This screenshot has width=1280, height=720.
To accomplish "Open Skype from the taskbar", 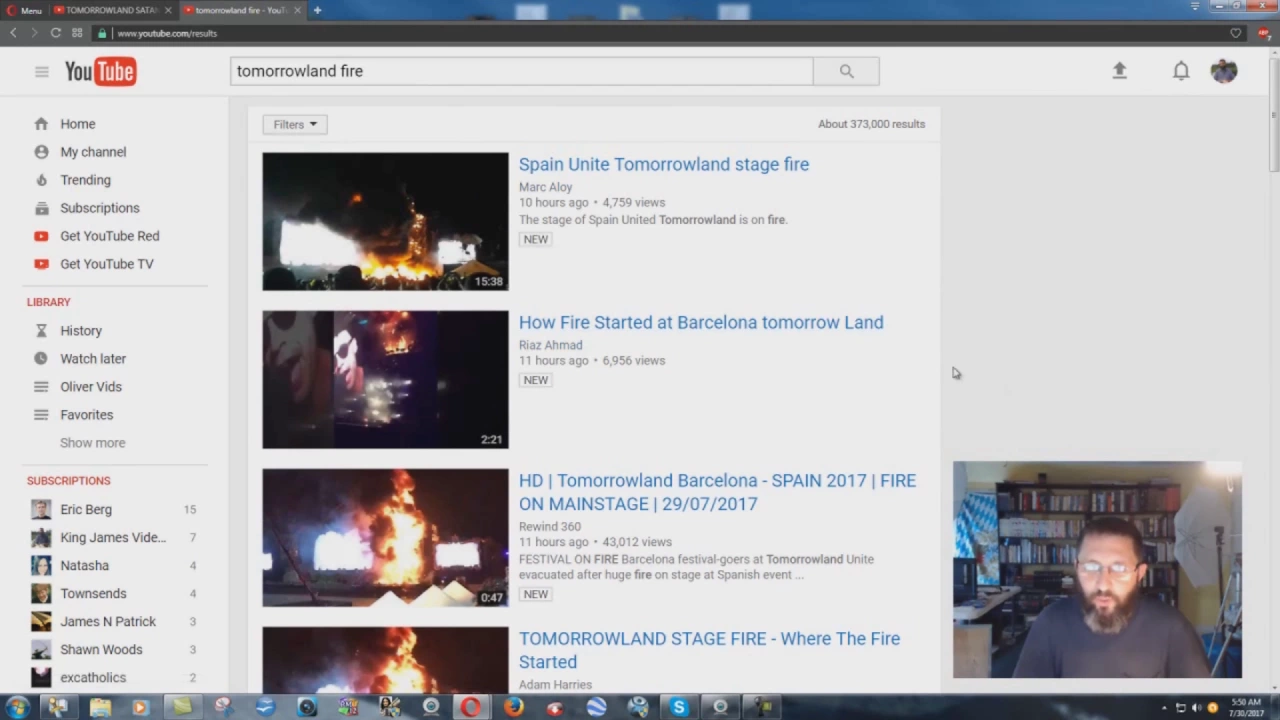I will (679, 707).
